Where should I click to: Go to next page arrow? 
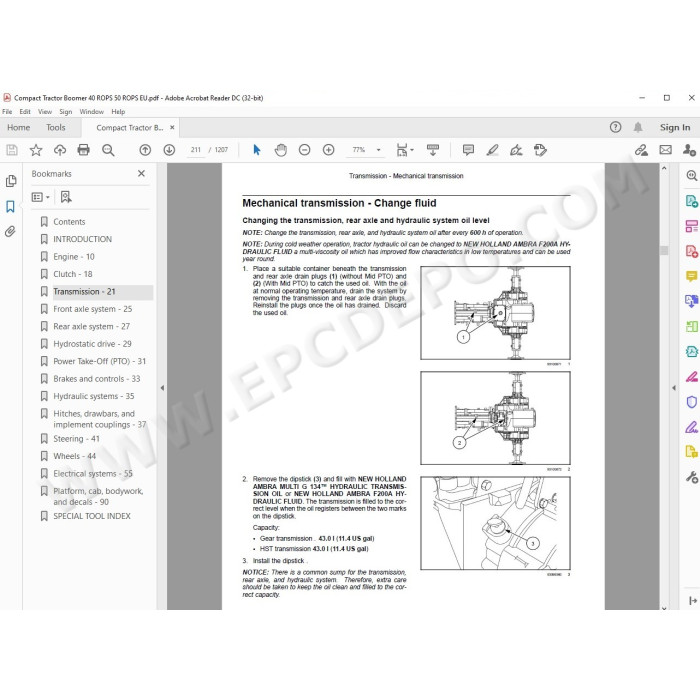point(169,150)
